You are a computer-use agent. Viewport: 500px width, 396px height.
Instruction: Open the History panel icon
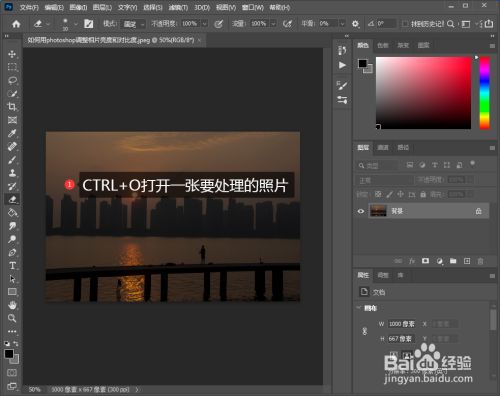(x=342, y=50)
